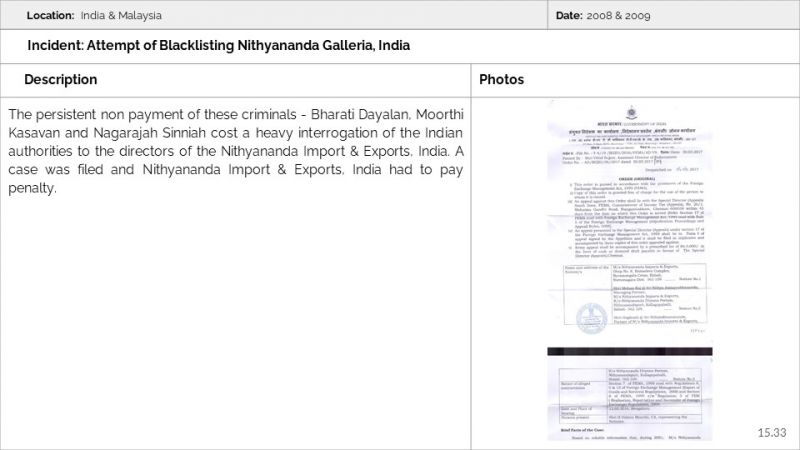Click the description paragraph about non payment
Image resolution: width=800 pixels, height=450 pixels.
[236, 150]
